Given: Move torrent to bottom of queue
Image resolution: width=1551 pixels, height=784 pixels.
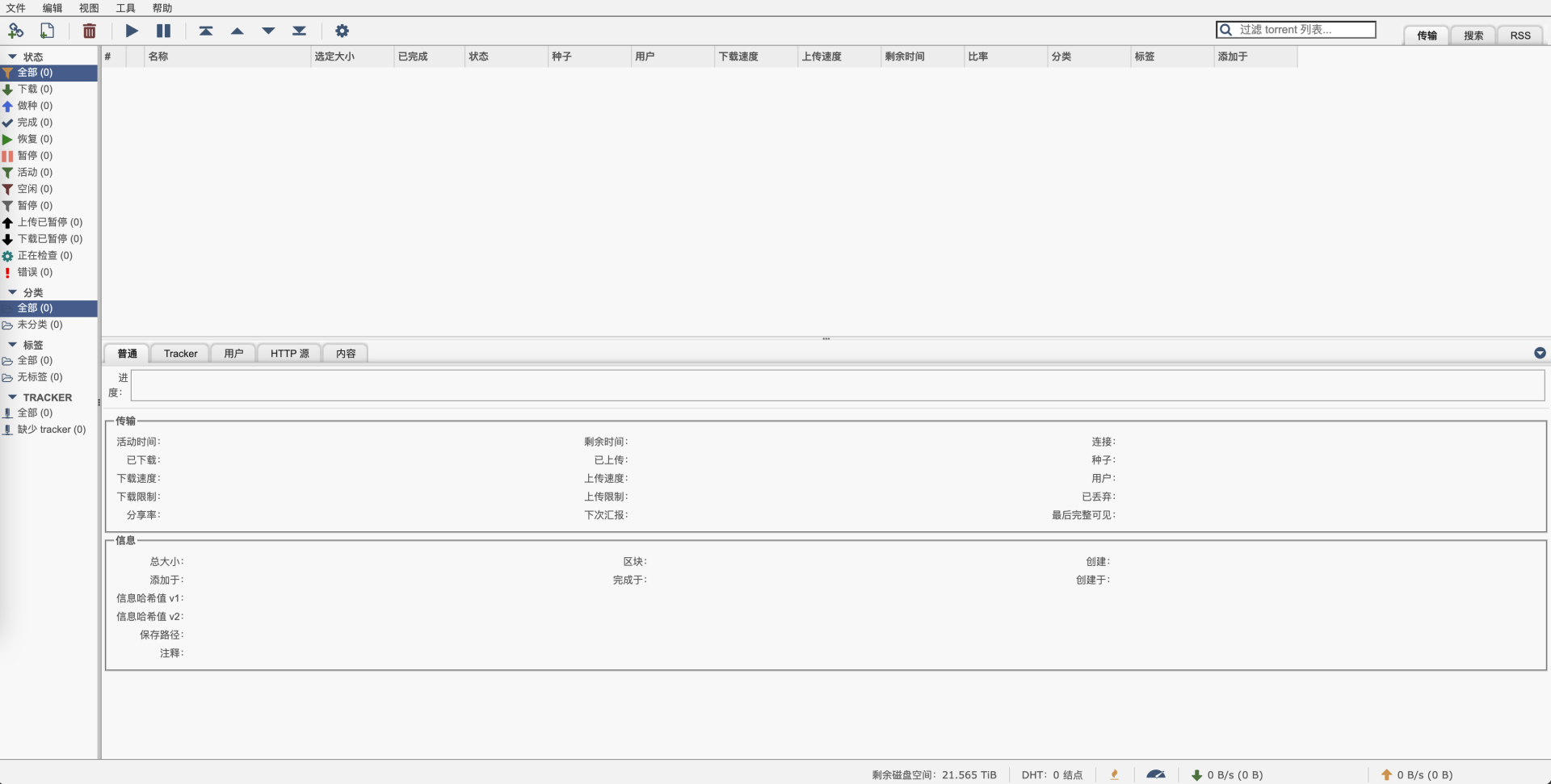Looking at the screenshot, I should [299, 31].
